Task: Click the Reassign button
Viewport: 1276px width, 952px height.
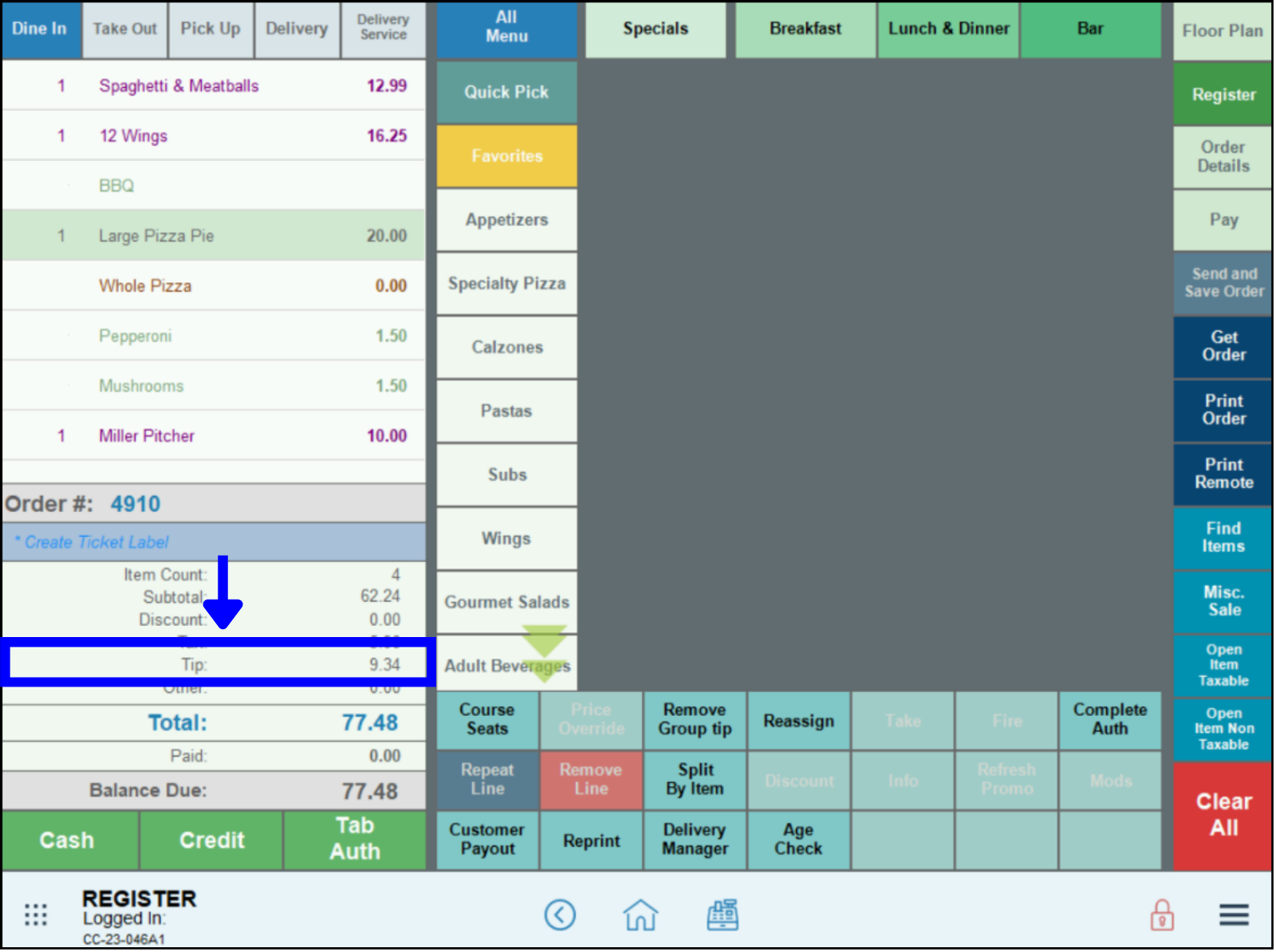Action: 798,721
